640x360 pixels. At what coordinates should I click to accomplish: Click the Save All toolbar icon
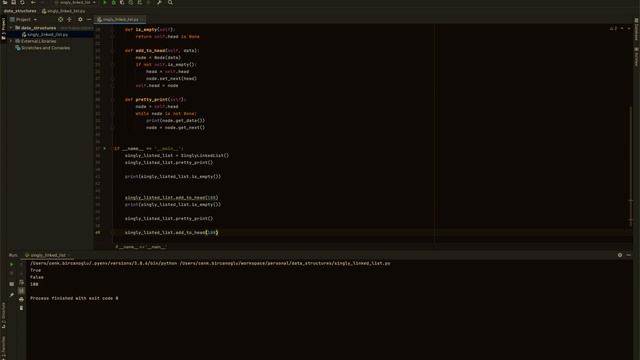click(13, 2)
